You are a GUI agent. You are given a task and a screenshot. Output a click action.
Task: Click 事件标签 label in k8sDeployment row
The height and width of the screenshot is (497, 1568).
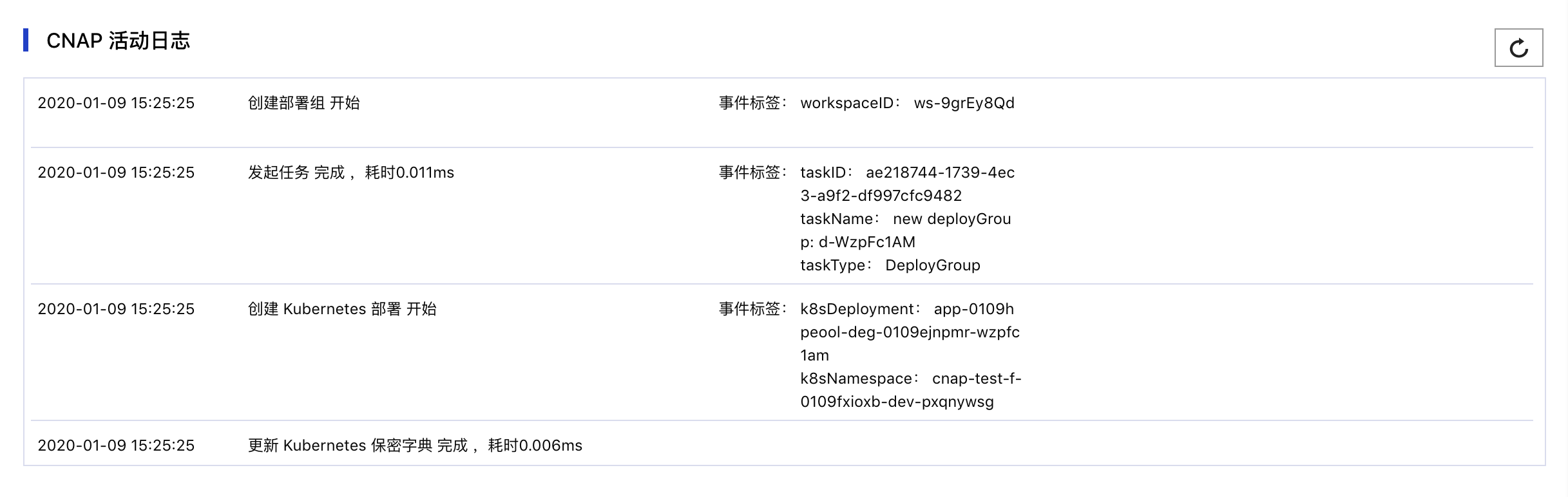[752, 309]
